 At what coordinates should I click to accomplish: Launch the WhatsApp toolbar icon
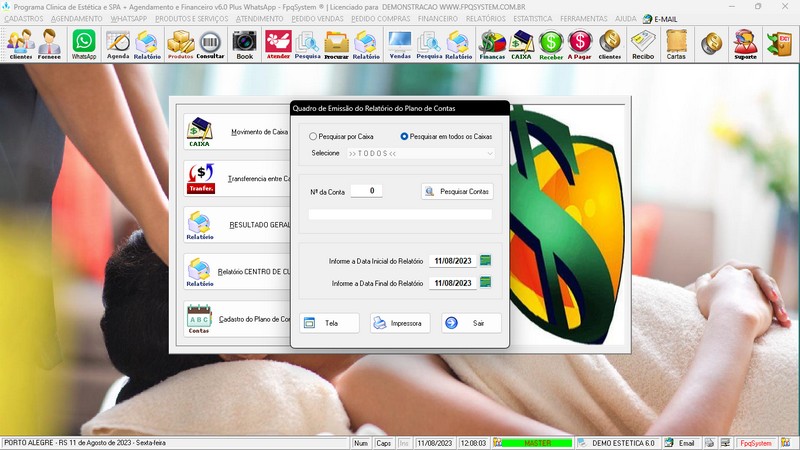84,44
